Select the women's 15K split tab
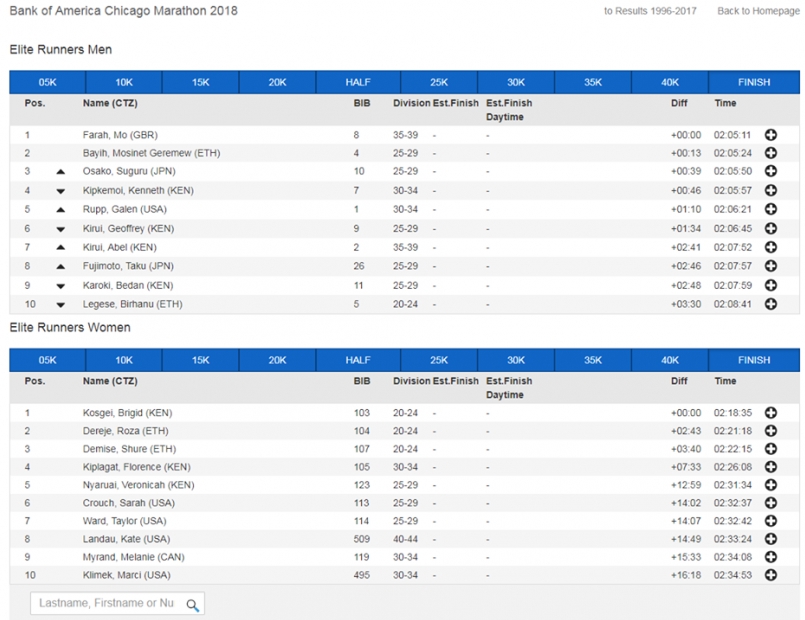Image resolution: width=805 pixels, height=620 pixels. tap(201, 360)
